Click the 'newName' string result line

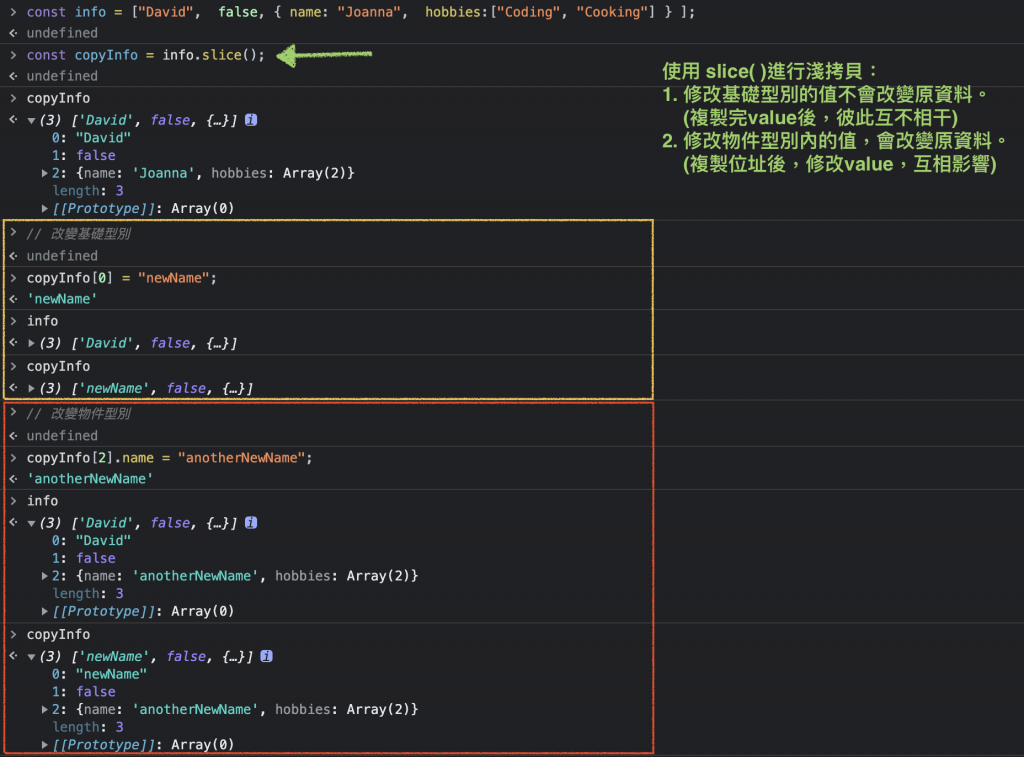(x=61, y=298)
